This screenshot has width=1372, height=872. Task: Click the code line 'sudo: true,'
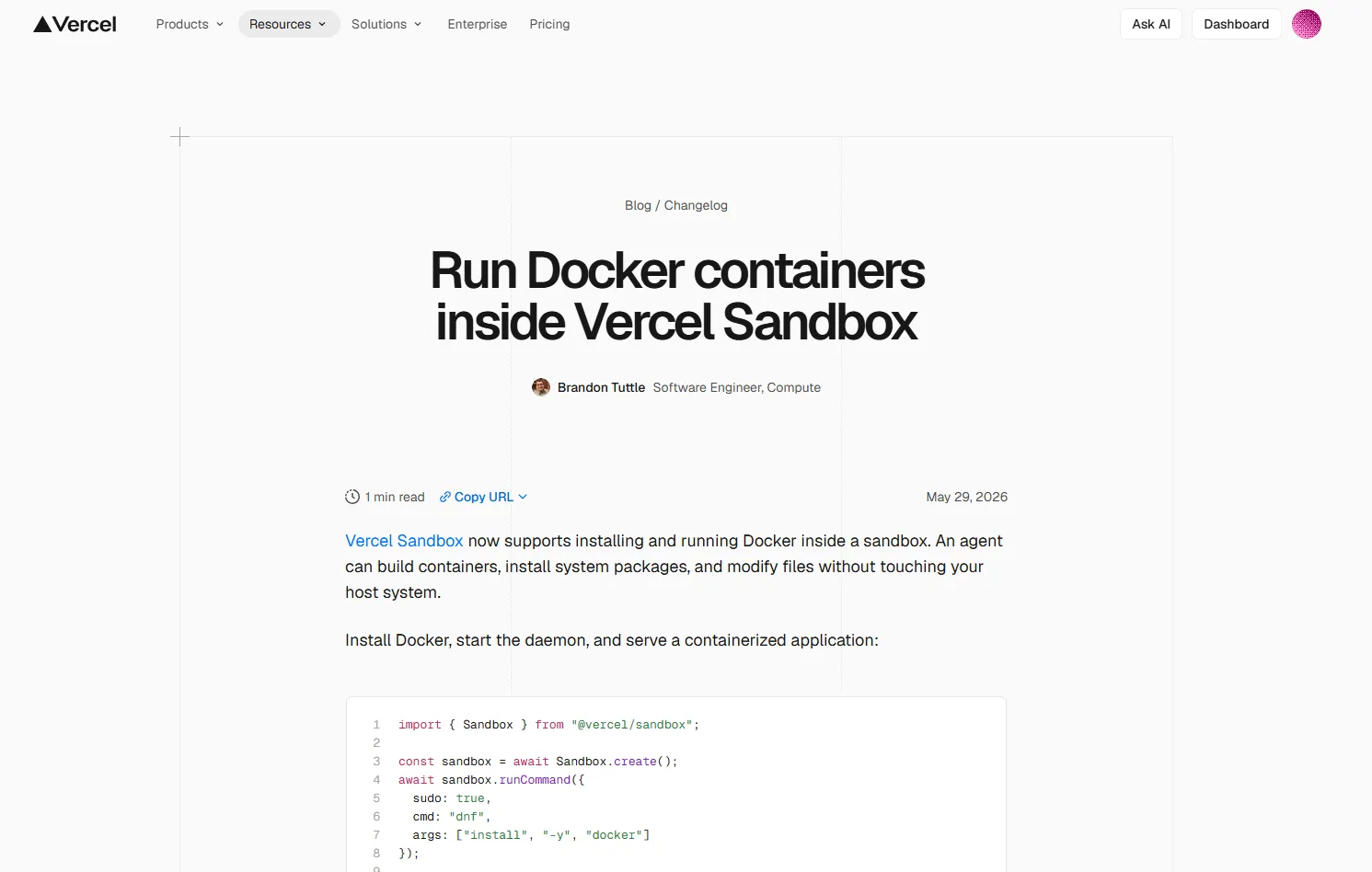click(x=451, y=798)
